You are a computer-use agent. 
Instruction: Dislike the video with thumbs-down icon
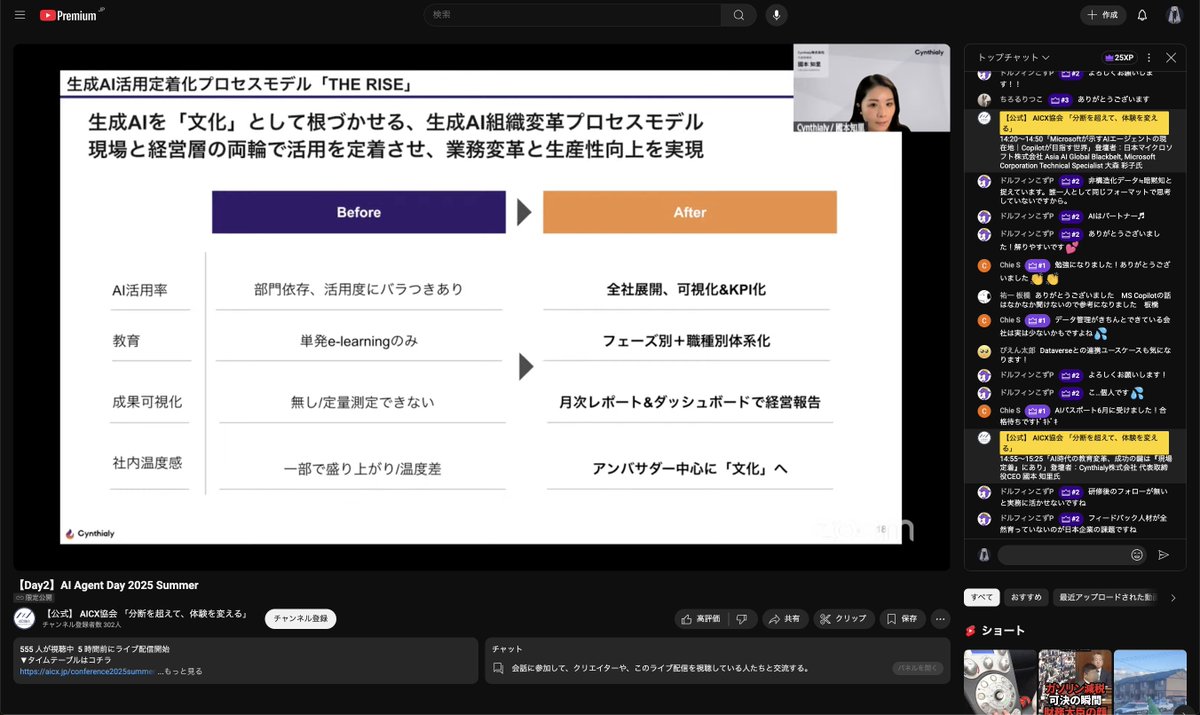click(742, 619)
